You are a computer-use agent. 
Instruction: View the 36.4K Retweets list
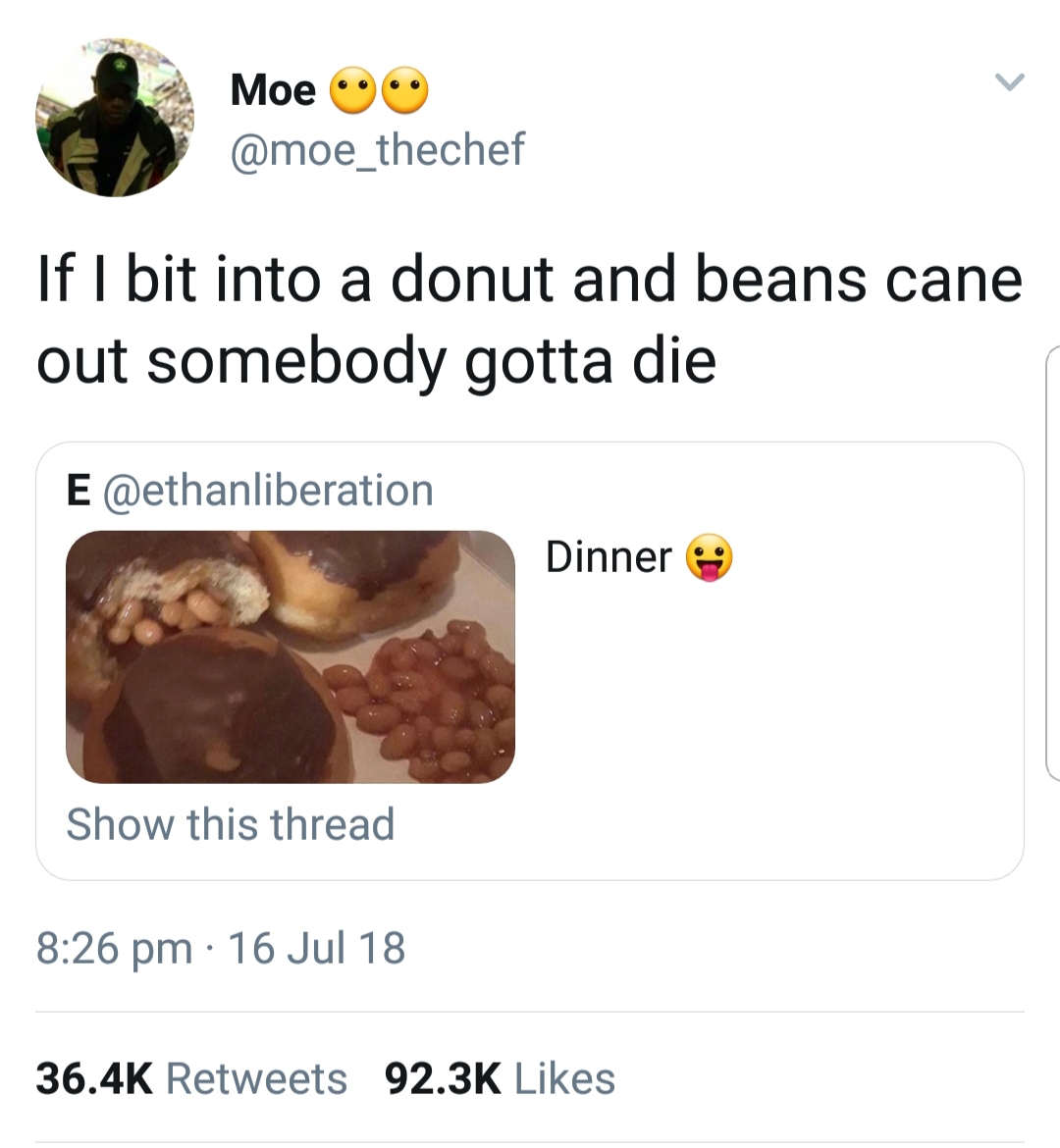pos(191,1078)
